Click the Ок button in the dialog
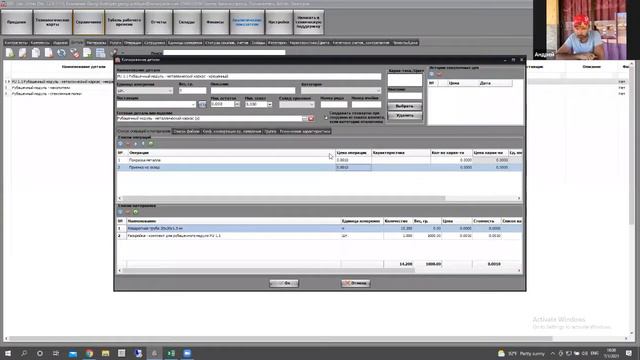 point(284,283)
